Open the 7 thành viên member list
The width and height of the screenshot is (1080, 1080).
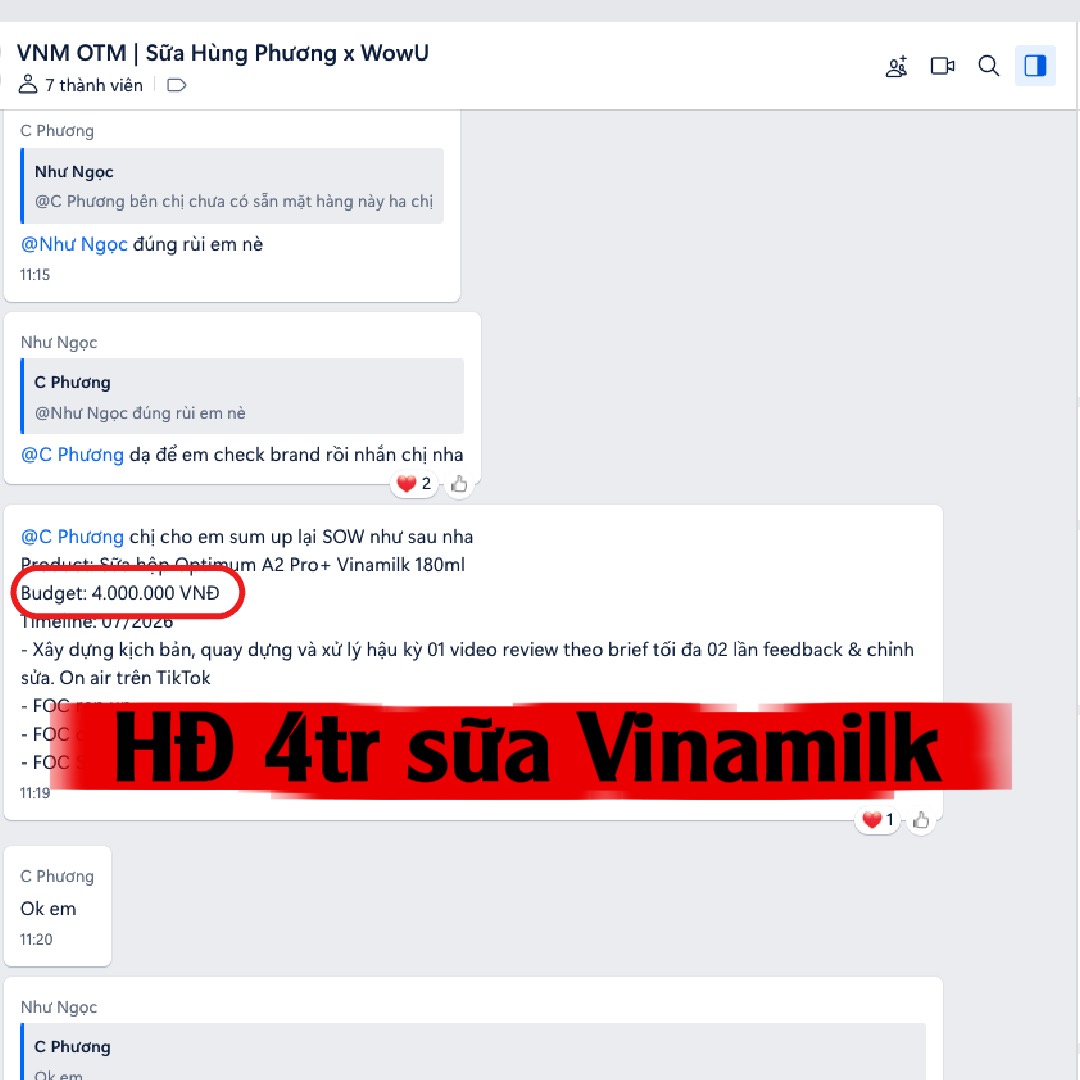(x=81, y=85)
